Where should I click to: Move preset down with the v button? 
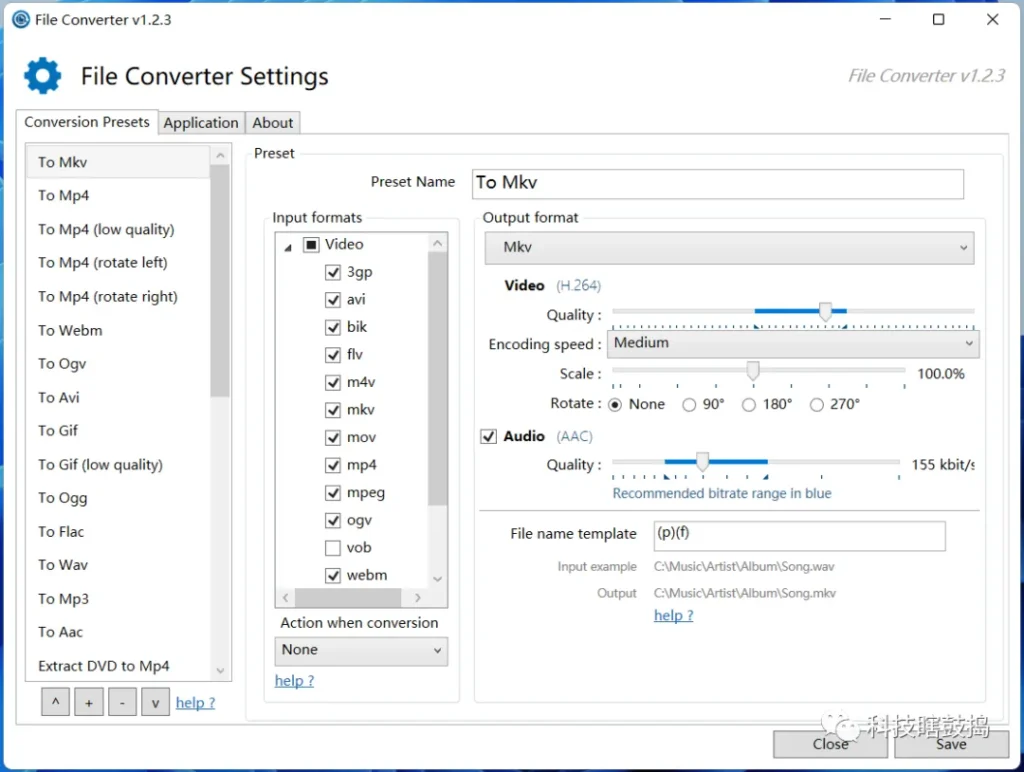point(155,702)
